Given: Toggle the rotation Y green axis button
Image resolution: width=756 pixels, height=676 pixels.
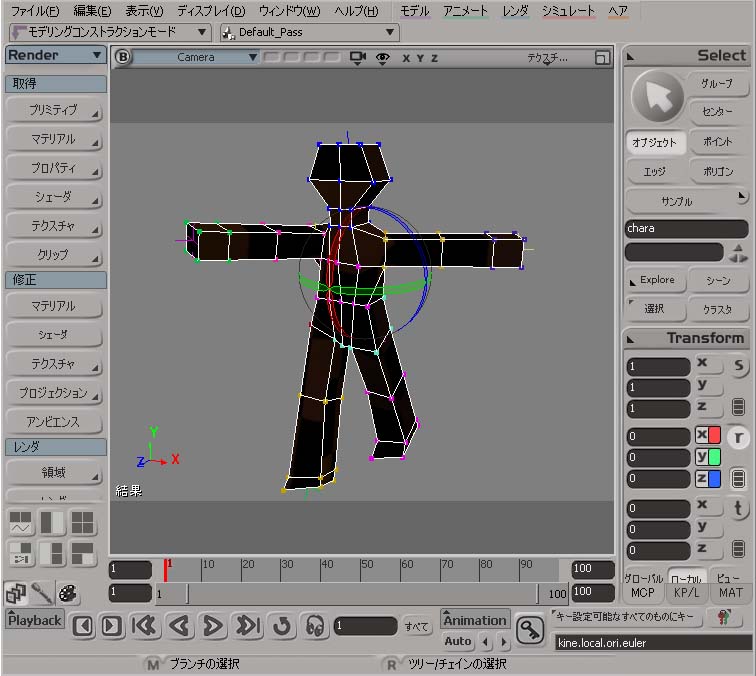Looking at the screenshot, I should click(708, 457).
